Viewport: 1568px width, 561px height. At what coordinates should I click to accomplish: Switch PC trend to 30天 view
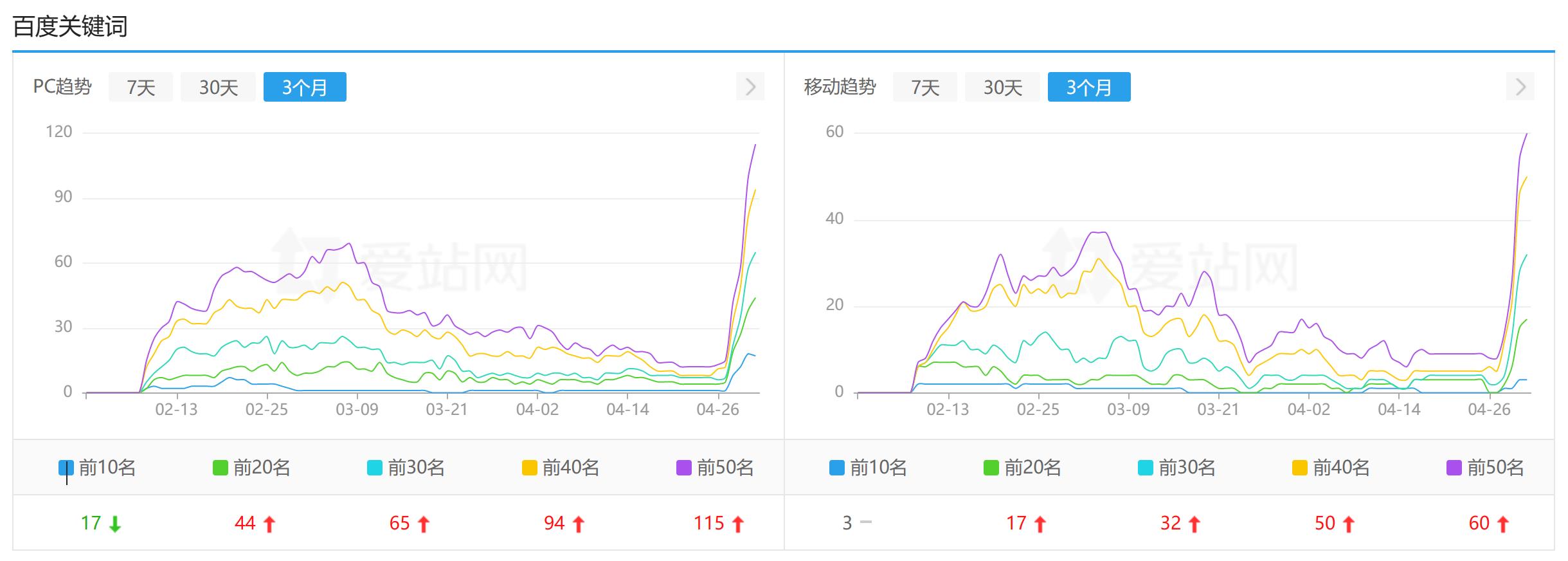(x=218, y=87)
